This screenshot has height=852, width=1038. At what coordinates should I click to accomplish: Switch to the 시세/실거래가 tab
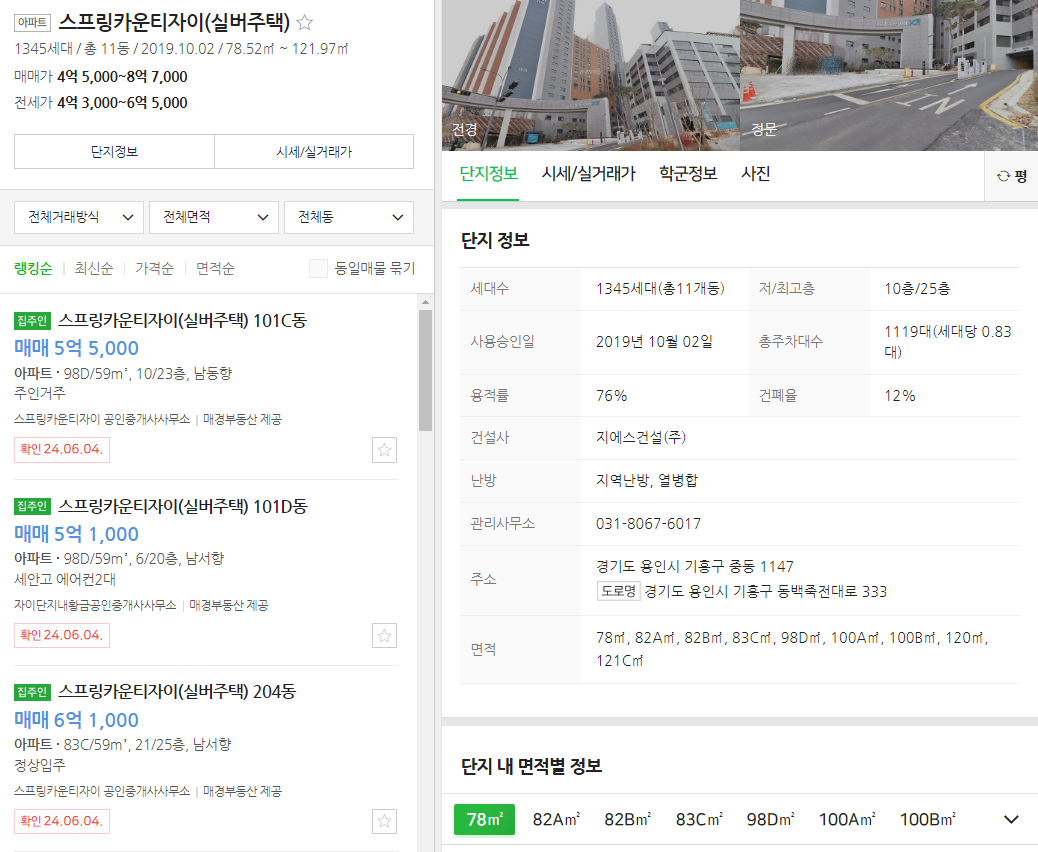[x=589, y=173]
